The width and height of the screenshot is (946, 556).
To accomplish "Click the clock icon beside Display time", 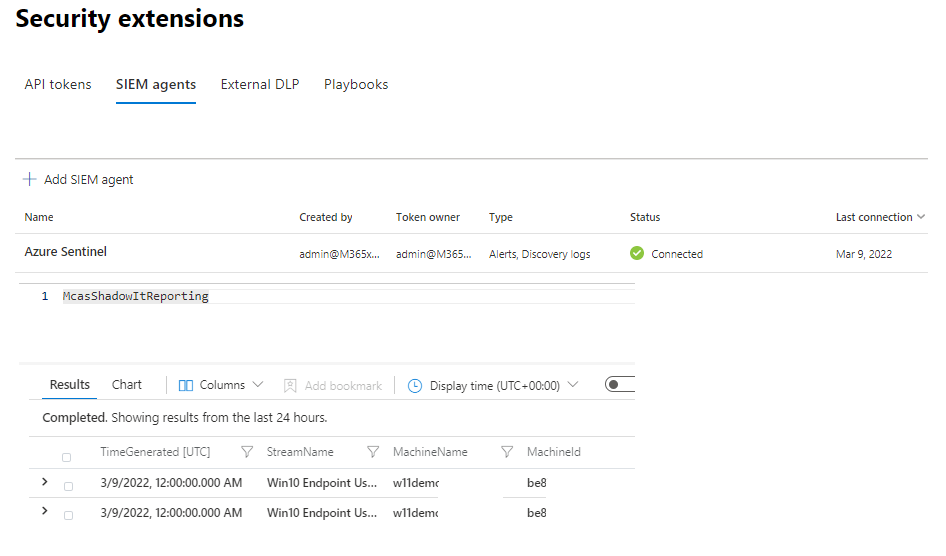I will [x=415, y=385].
